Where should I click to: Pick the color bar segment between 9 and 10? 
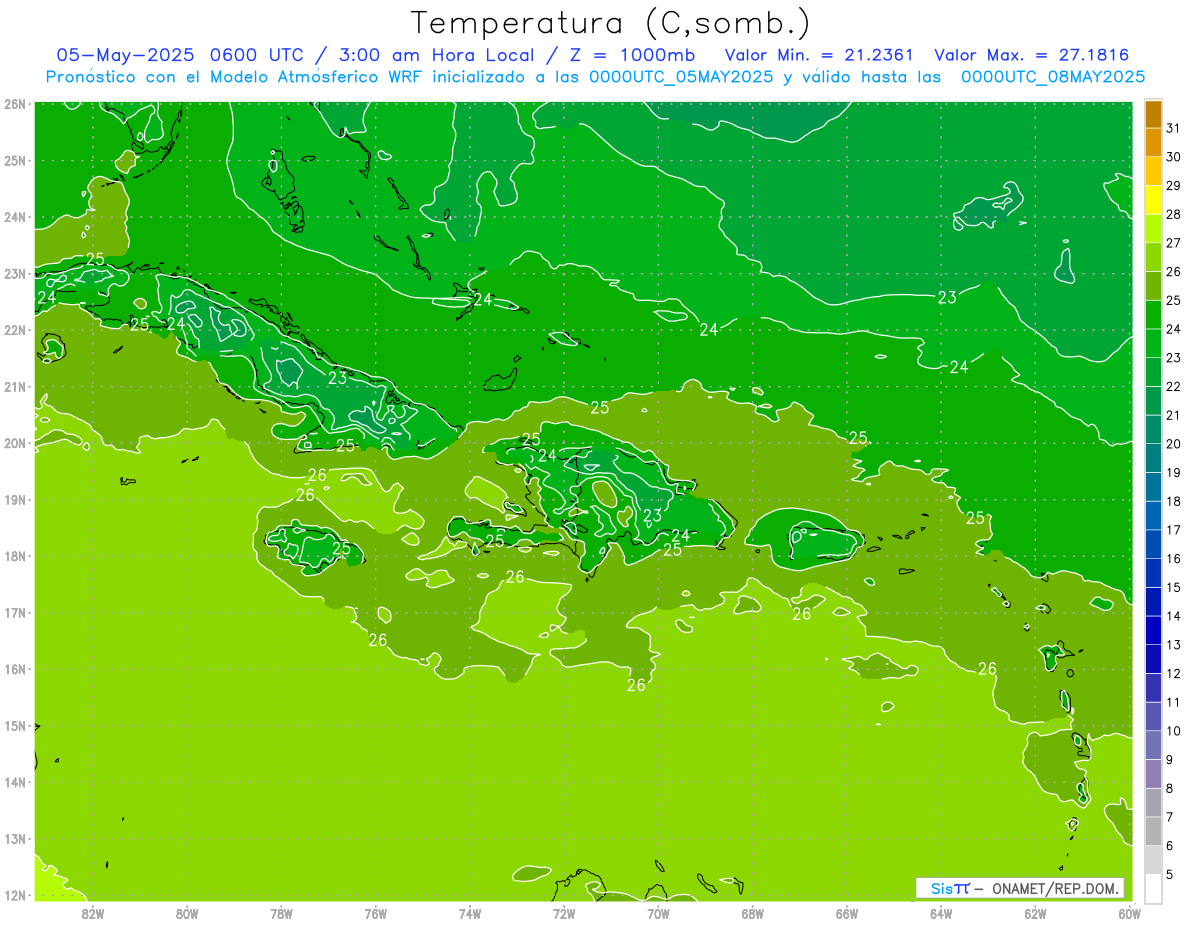click(1153, 745)
